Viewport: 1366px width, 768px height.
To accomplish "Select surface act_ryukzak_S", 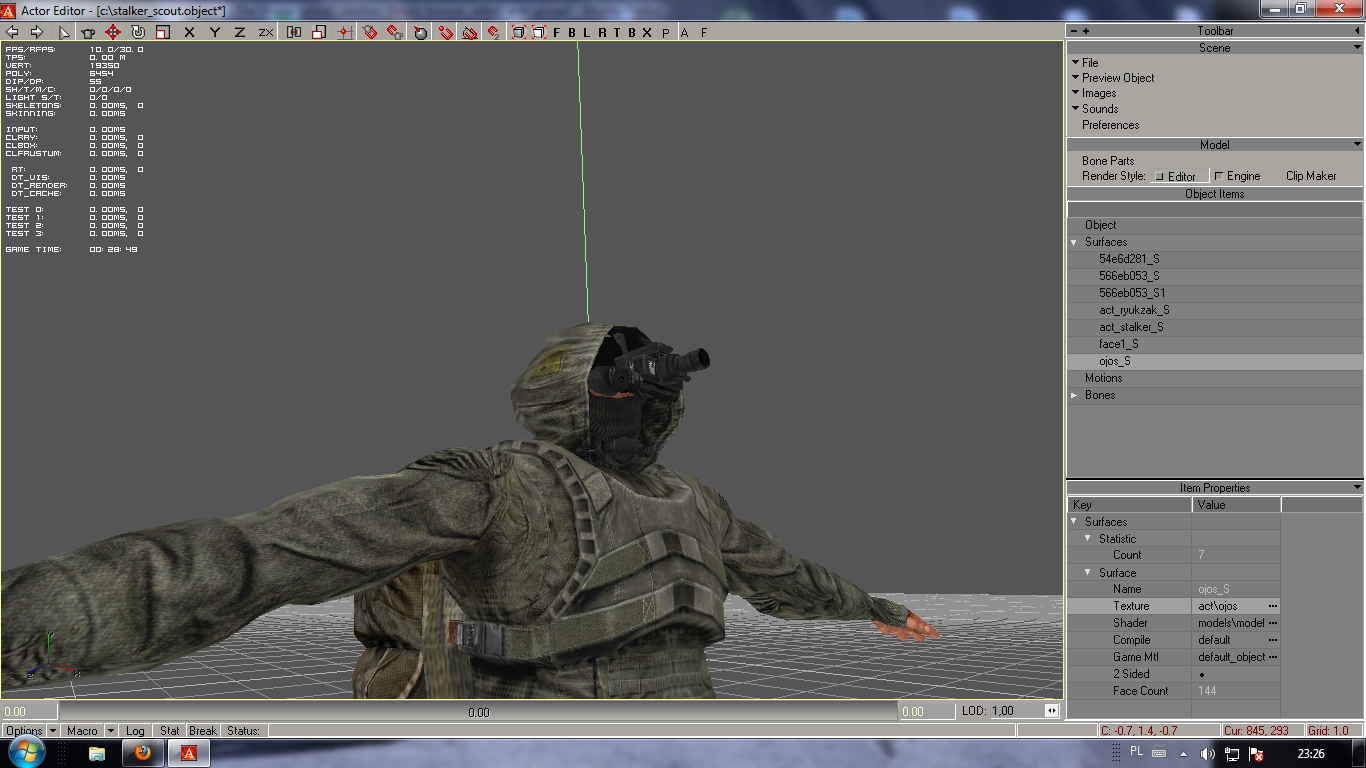I will [1134, 310].
